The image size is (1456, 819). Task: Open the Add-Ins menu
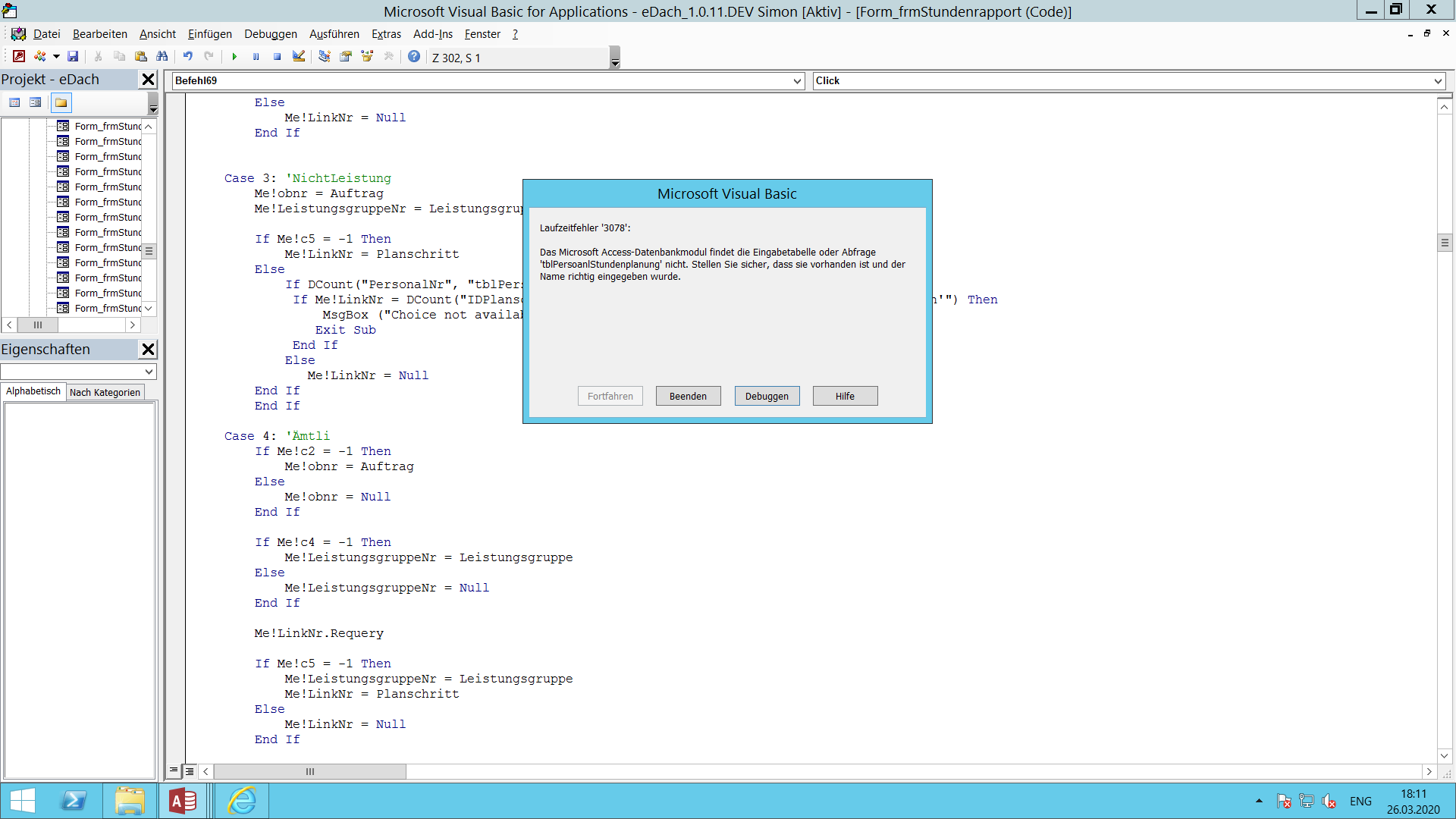(x=433, y=34)
